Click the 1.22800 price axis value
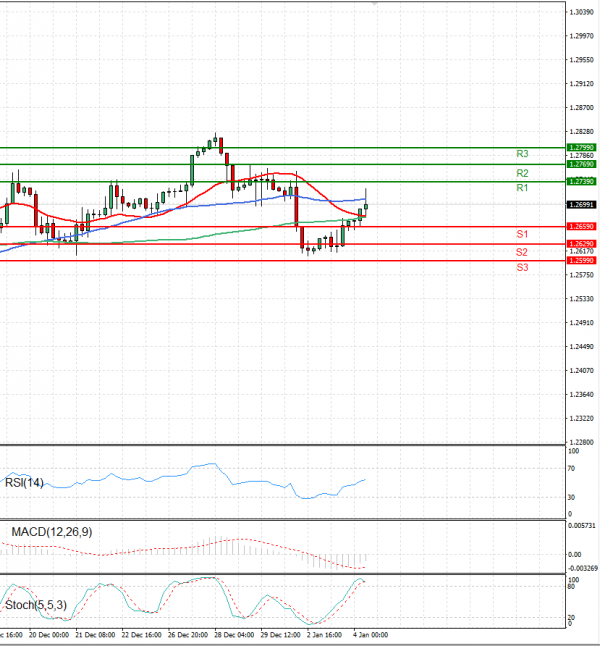The height and width of the screenshot is (646, 600). pos(581,442)
